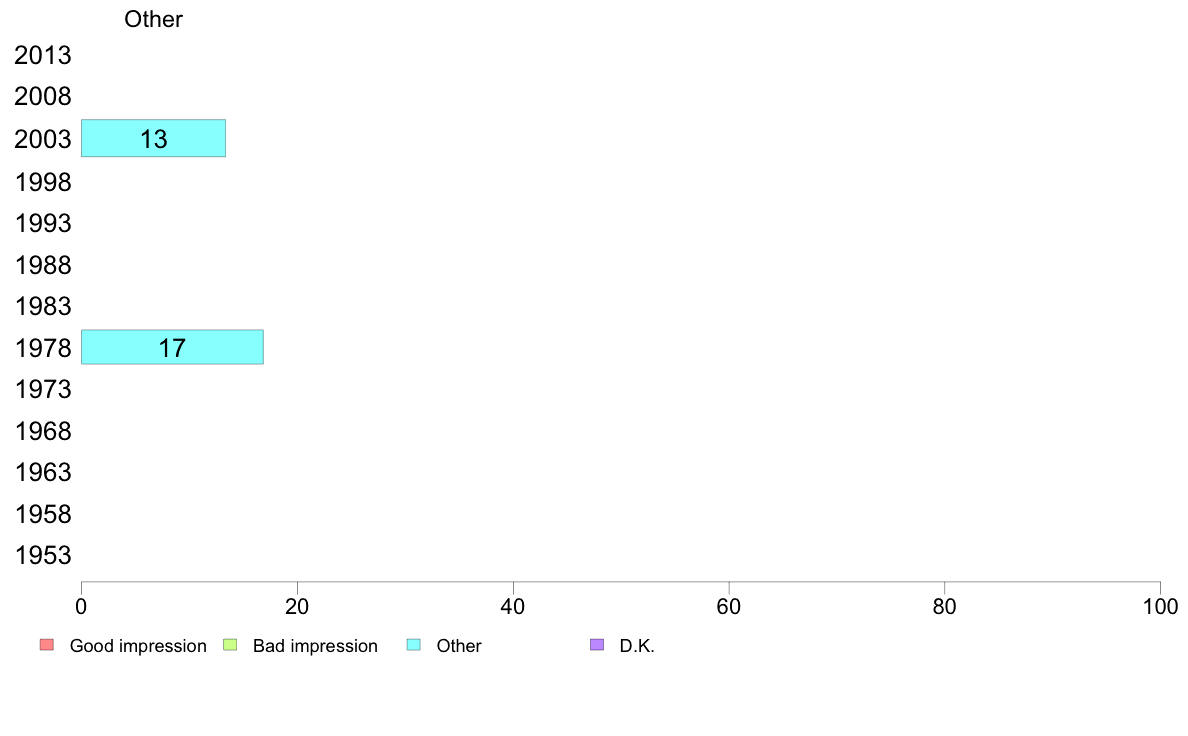Screen dimensions: 1188x736
Task: Click the red Good impression legend swatch
Action: [47, 645]
